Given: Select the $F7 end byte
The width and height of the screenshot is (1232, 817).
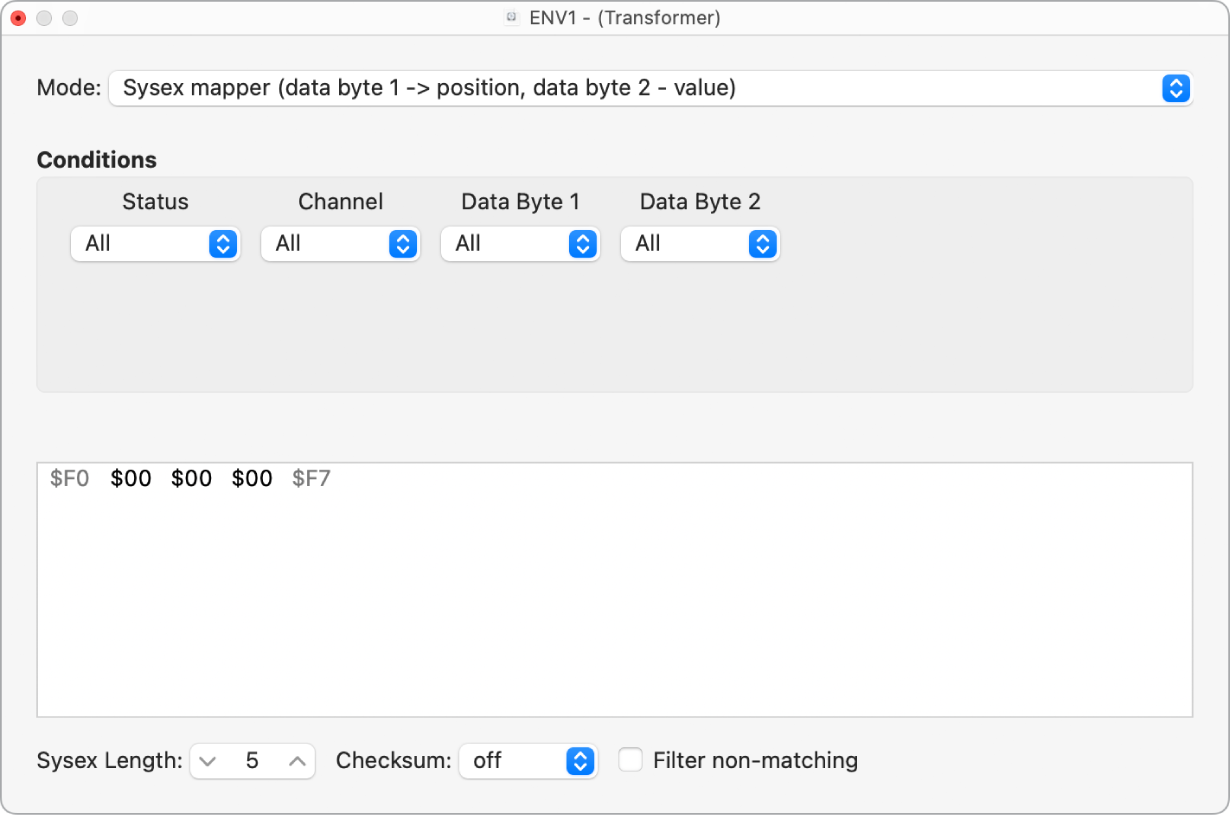Looking at the screenshot, I should [x=311, y=479].
